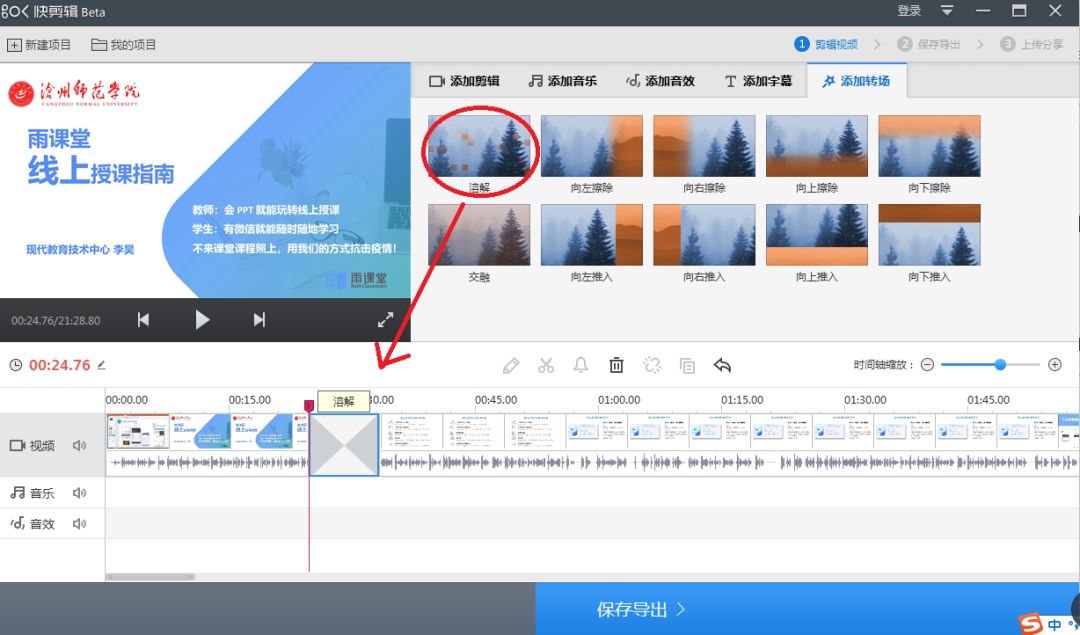Image resolution: width=1080 pixels, height=635 pixels.
Task: Select the 向下推入 transition thumbnail
Action: [x=929, y=235]
